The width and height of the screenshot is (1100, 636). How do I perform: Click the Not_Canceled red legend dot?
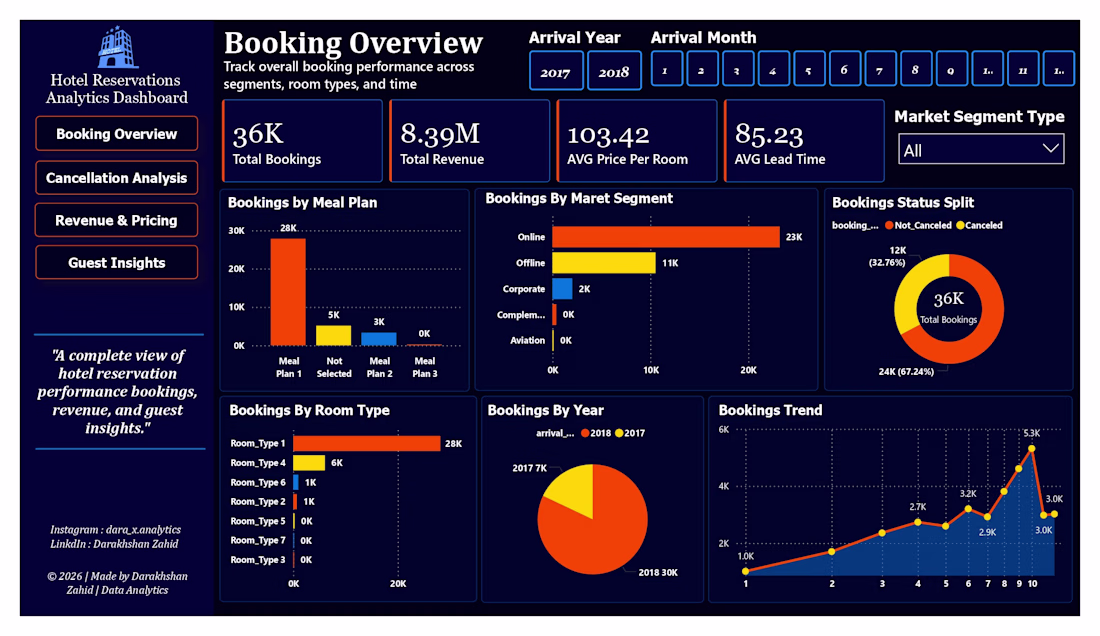(x=889, y=225)
